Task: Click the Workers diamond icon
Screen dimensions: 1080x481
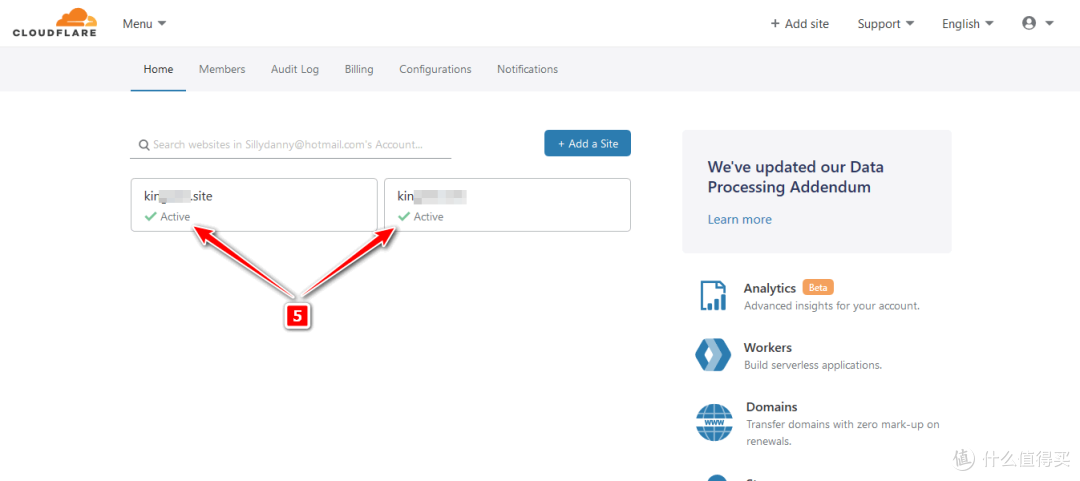Action: (x=713, y=355)
